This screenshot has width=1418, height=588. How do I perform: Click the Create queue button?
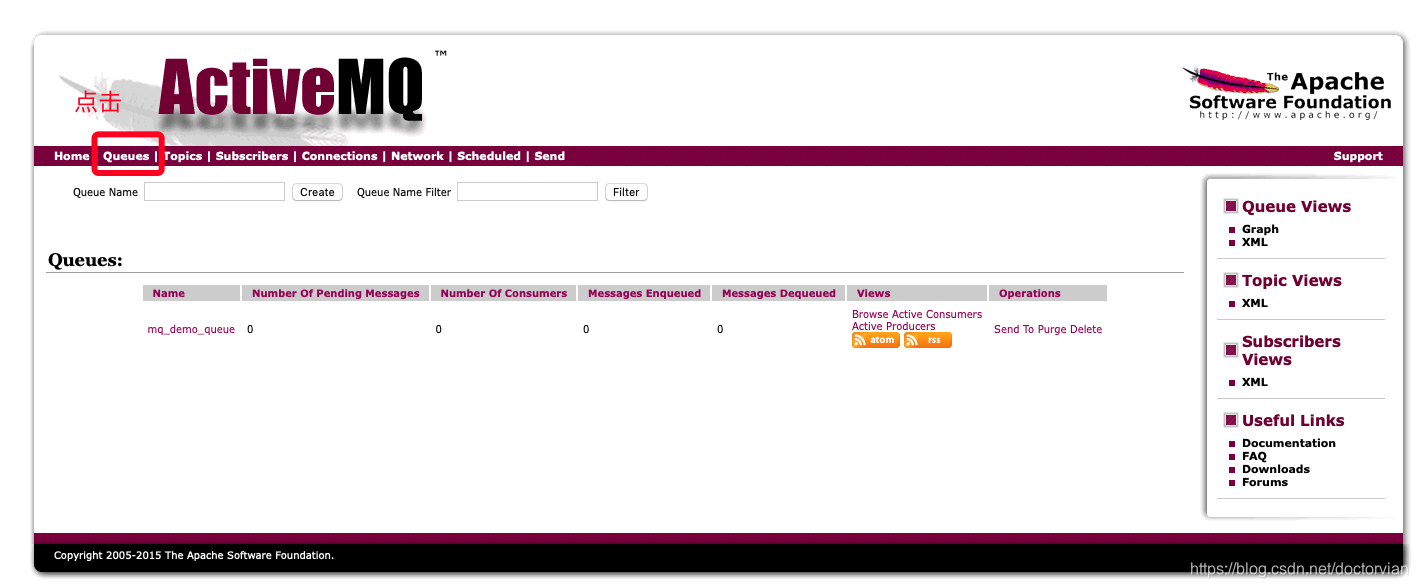(x=317, y=192)
